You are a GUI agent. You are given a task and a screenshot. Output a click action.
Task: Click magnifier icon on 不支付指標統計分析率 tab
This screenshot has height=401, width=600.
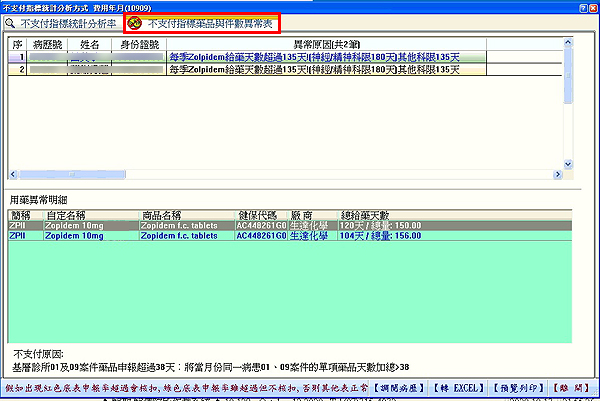click(12, 21)
